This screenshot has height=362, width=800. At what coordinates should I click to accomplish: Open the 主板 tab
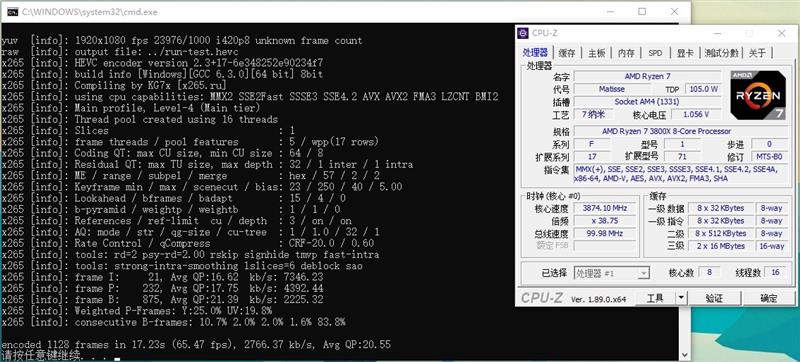[x=596, y=53]
